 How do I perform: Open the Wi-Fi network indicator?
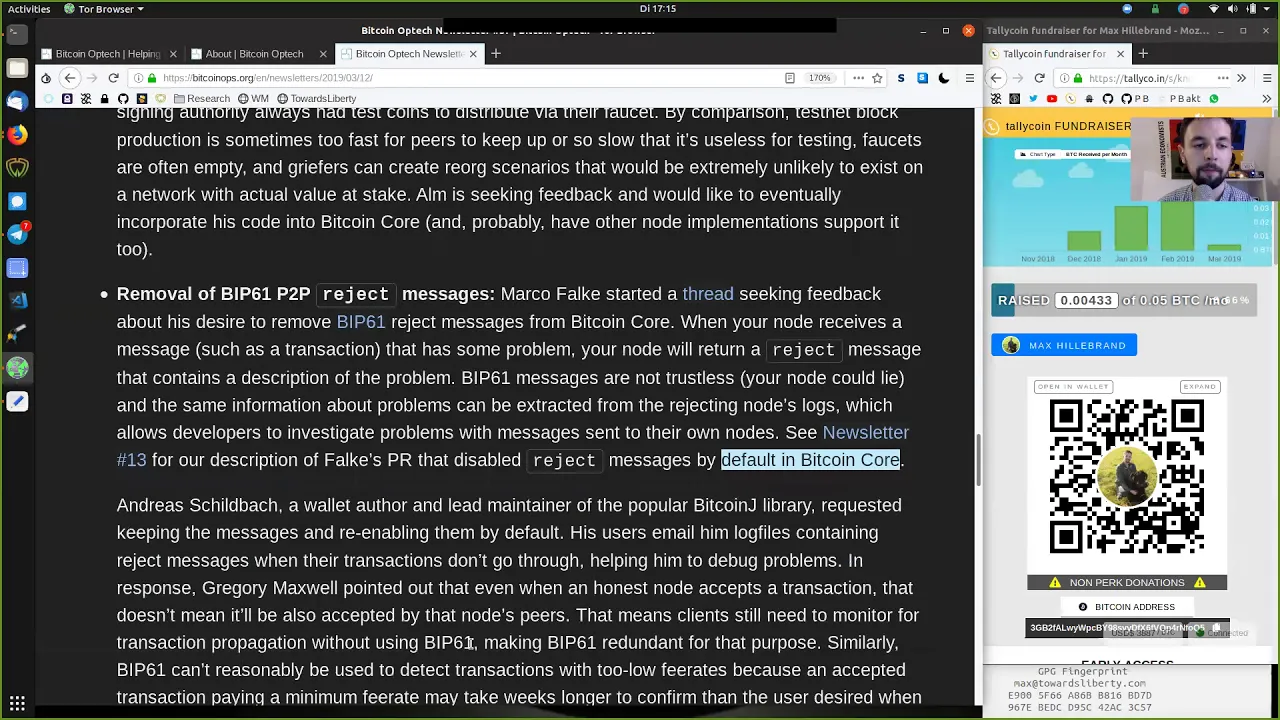point(1214,9)
